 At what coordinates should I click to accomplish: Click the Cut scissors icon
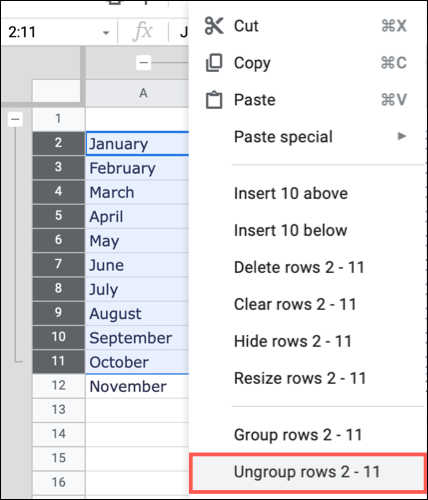tap(214, 26)
